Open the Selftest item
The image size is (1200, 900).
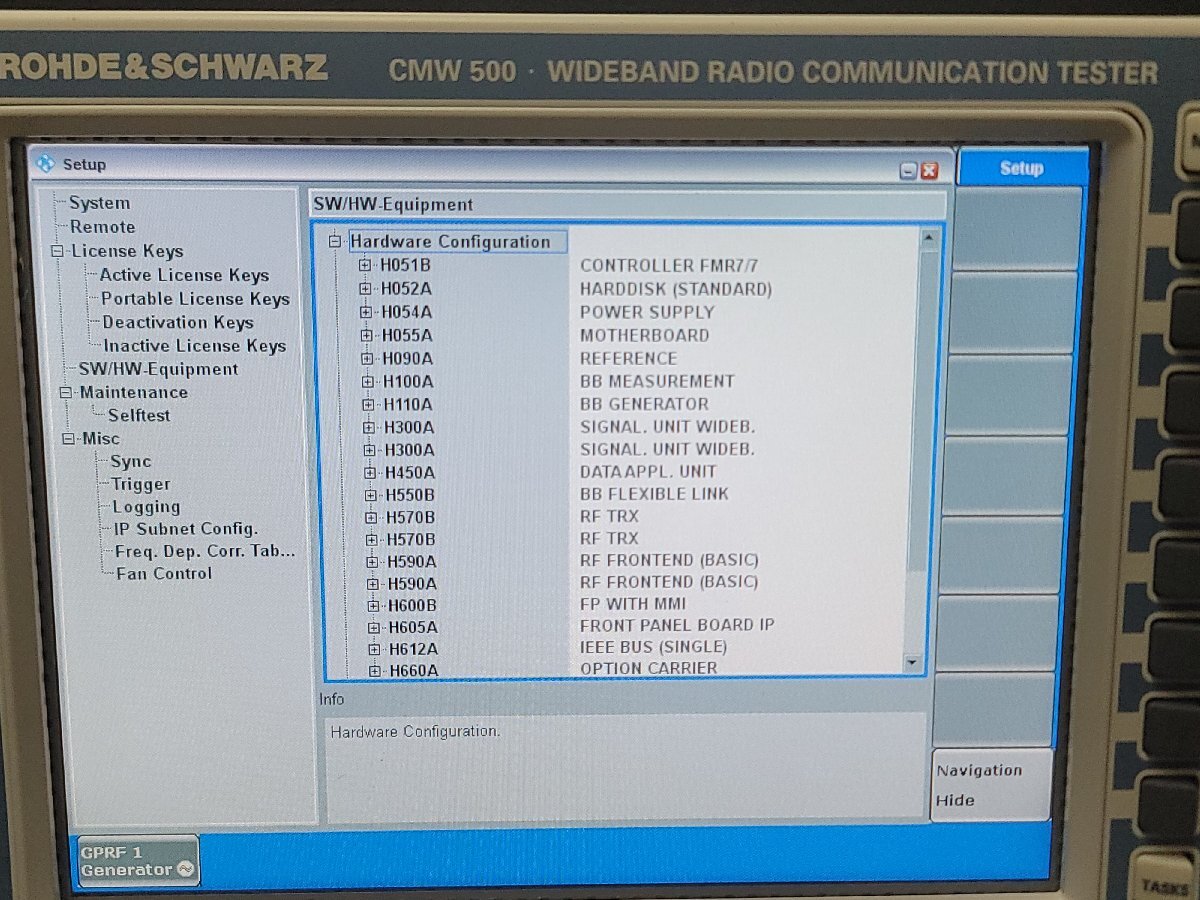[x=139, y=415]
